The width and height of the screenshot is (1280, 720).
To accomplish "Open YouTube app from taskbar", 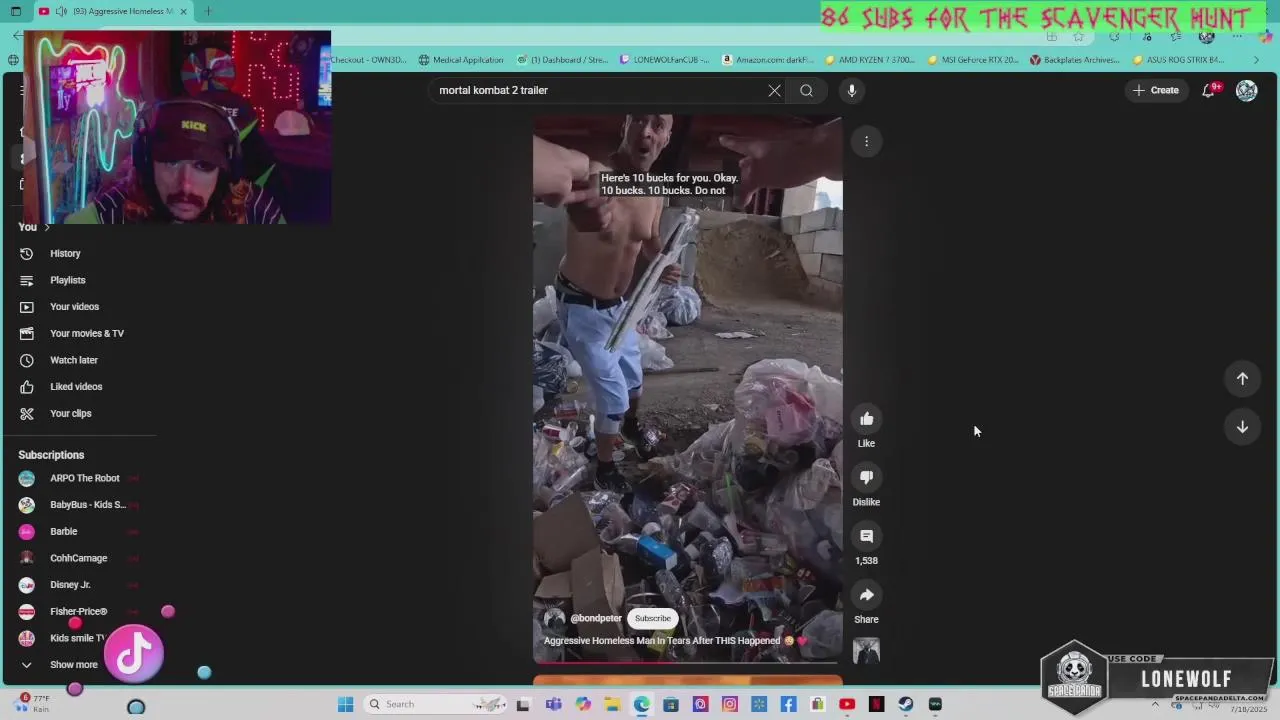I will pyautogui.click(x=847, y=704).
